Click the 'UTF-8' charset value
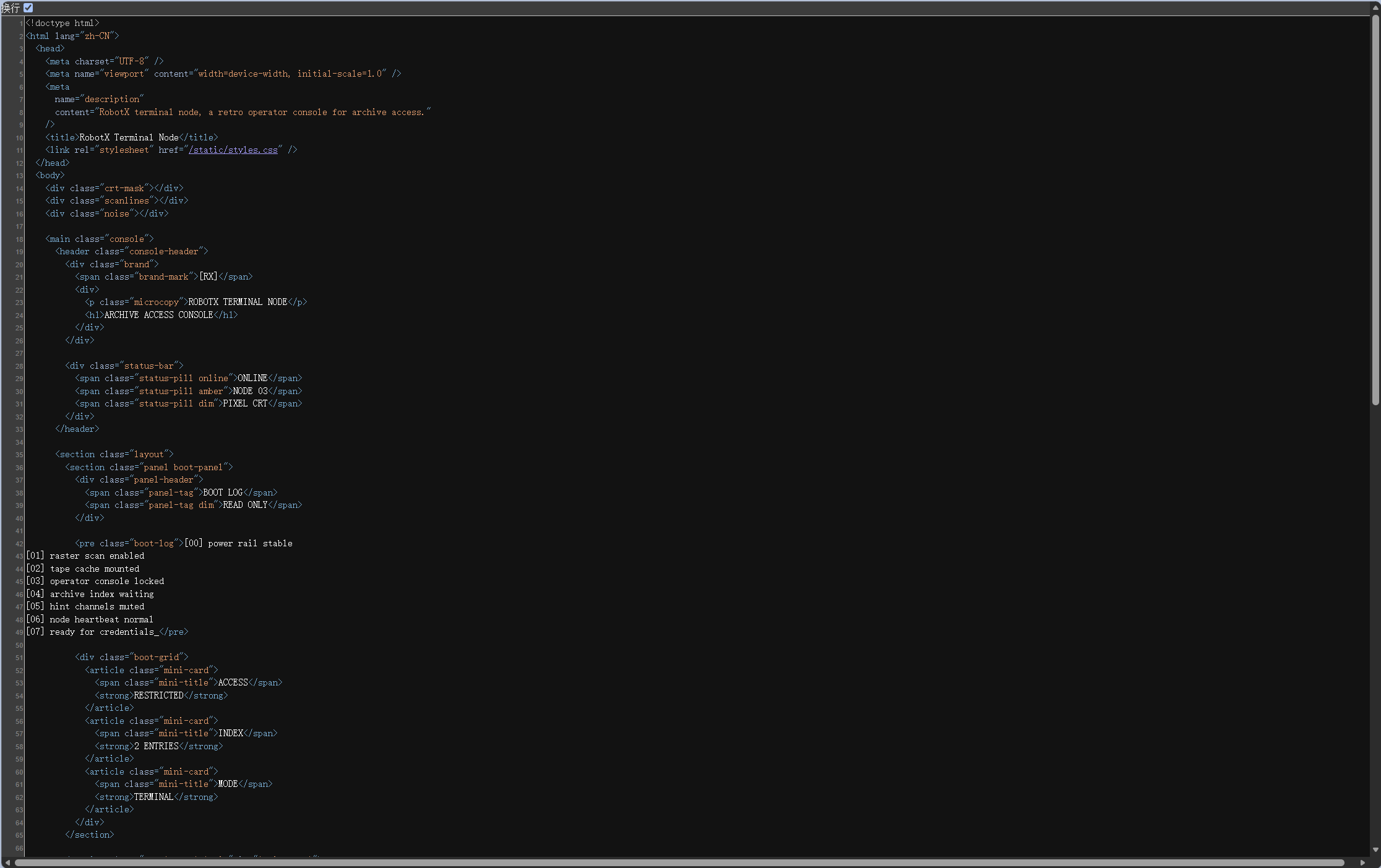The image size is (1381, 868). [132, 61]
